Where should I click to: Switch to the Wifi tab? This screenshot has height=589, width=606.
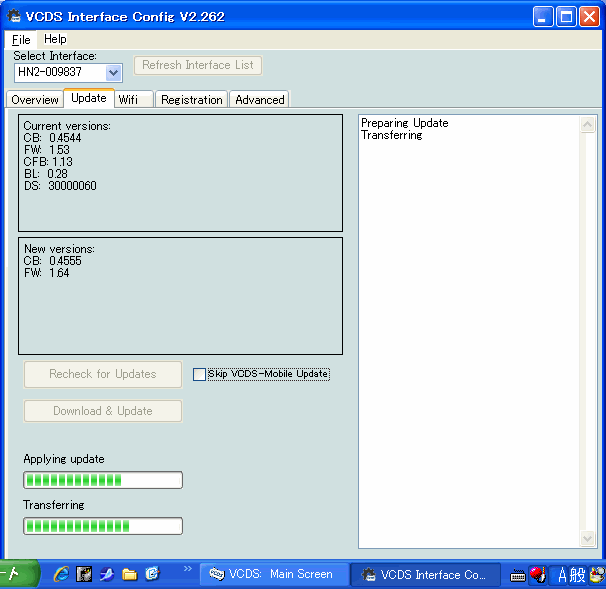[x=134, y=100]
